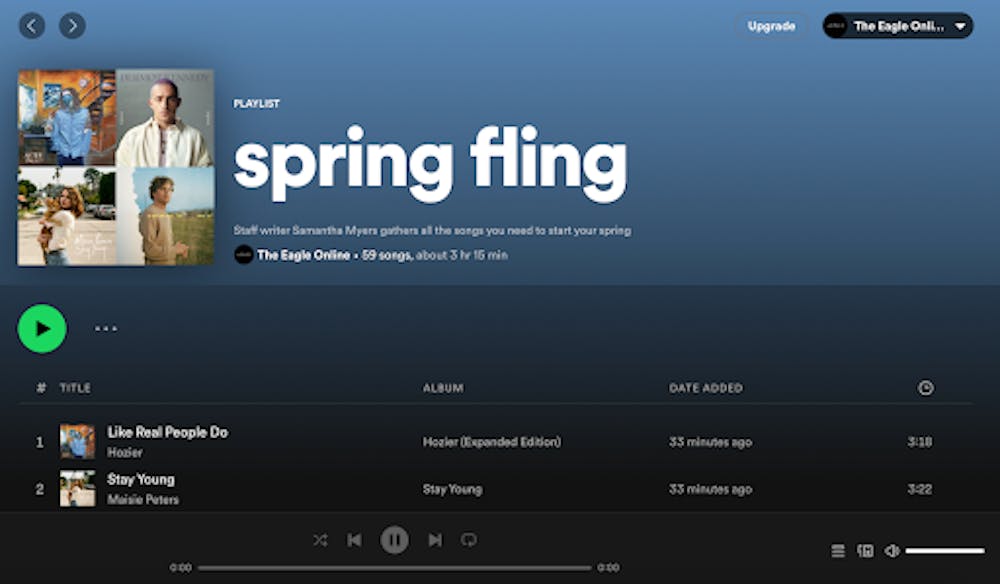Adjust the volume slider
This screenshot has width=1000, height=584.
pos(945,551)
